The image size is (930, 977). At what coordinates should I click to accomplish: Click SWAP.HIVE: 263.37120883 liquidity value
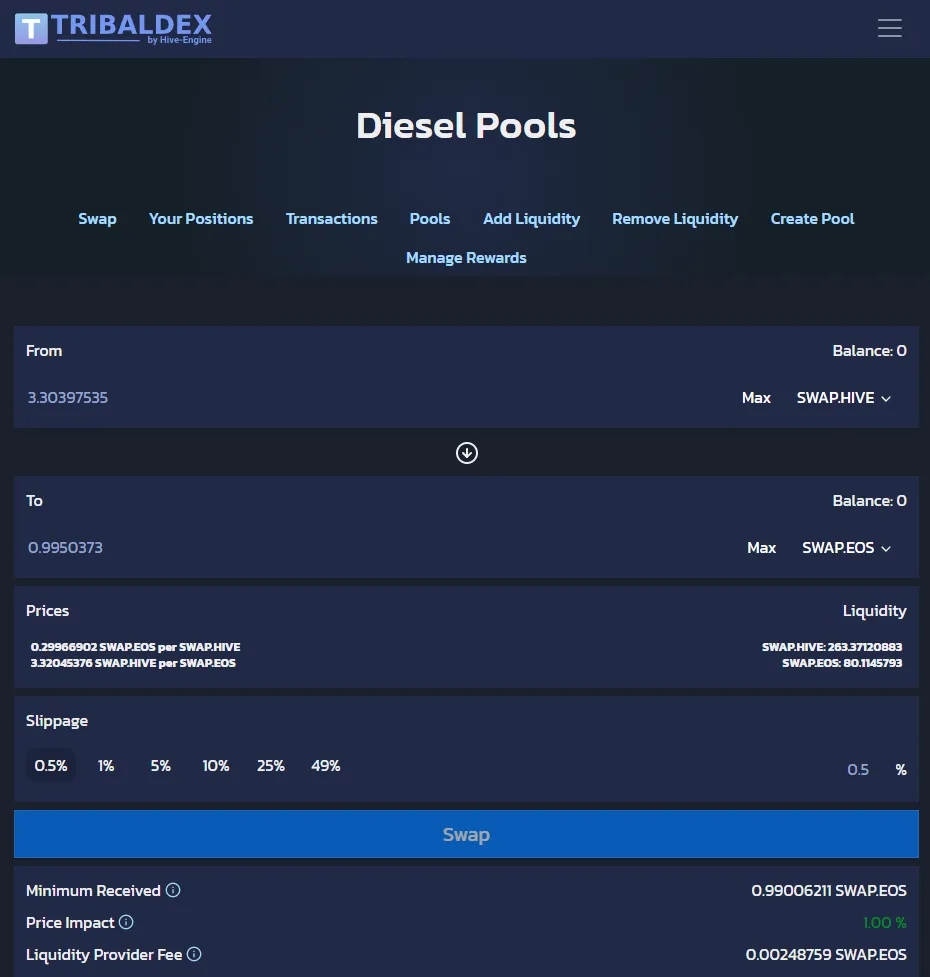tap(832, 647)
